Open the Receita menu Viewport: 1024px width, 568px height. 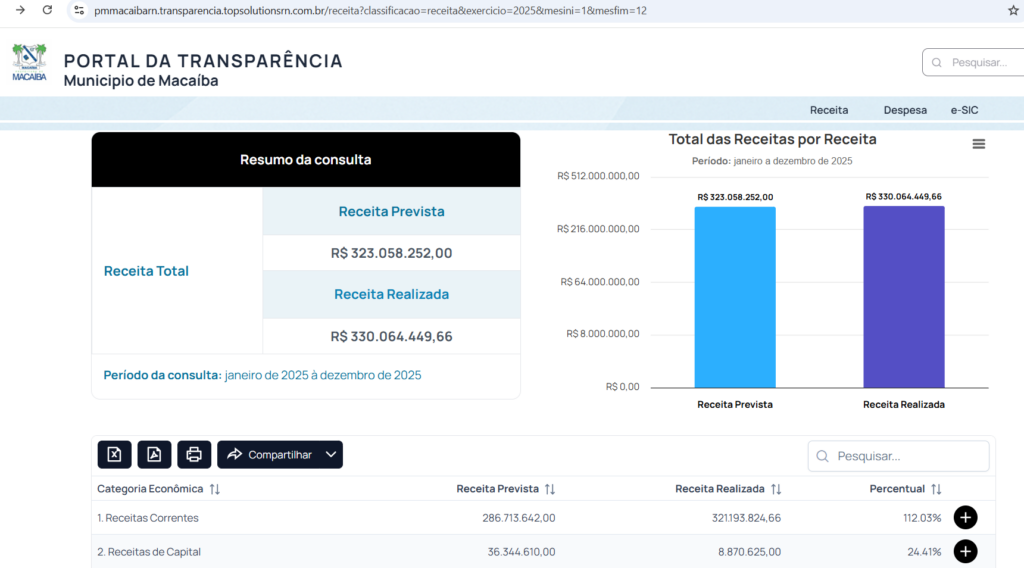(828, 110)
